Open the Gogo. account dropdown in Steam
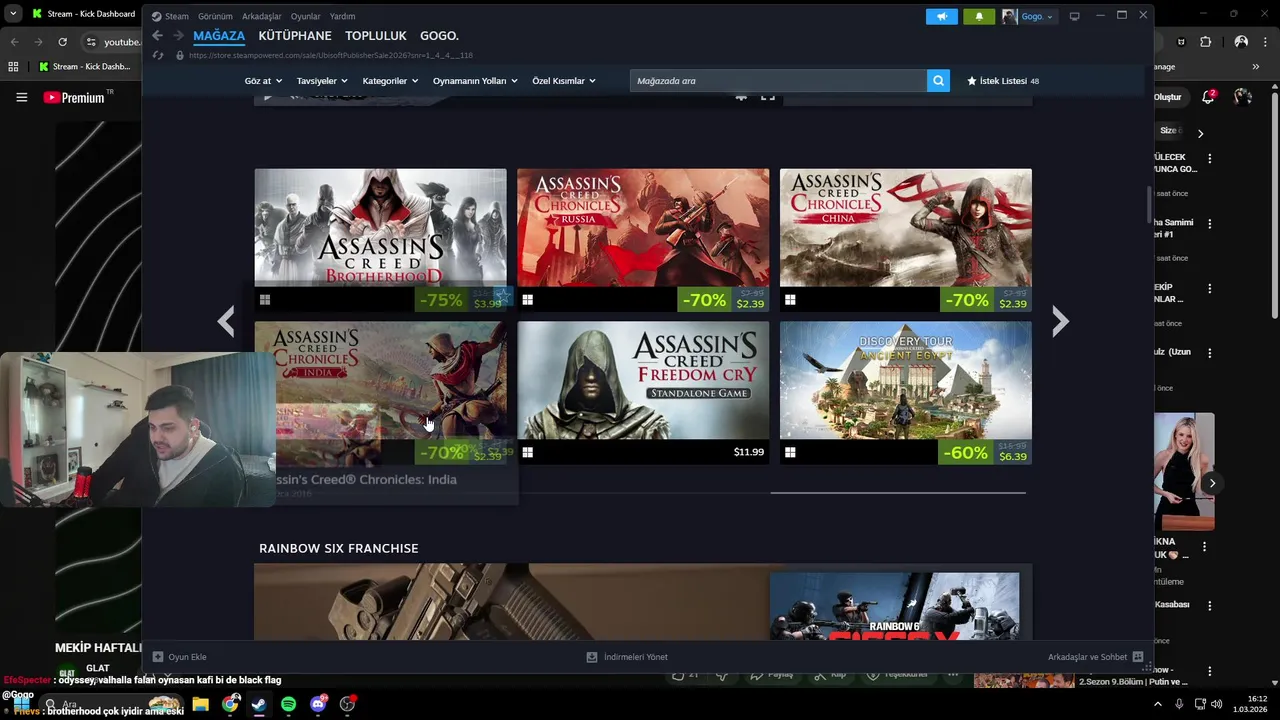The image size is (1280, 720). click(x=1028, y=16)
